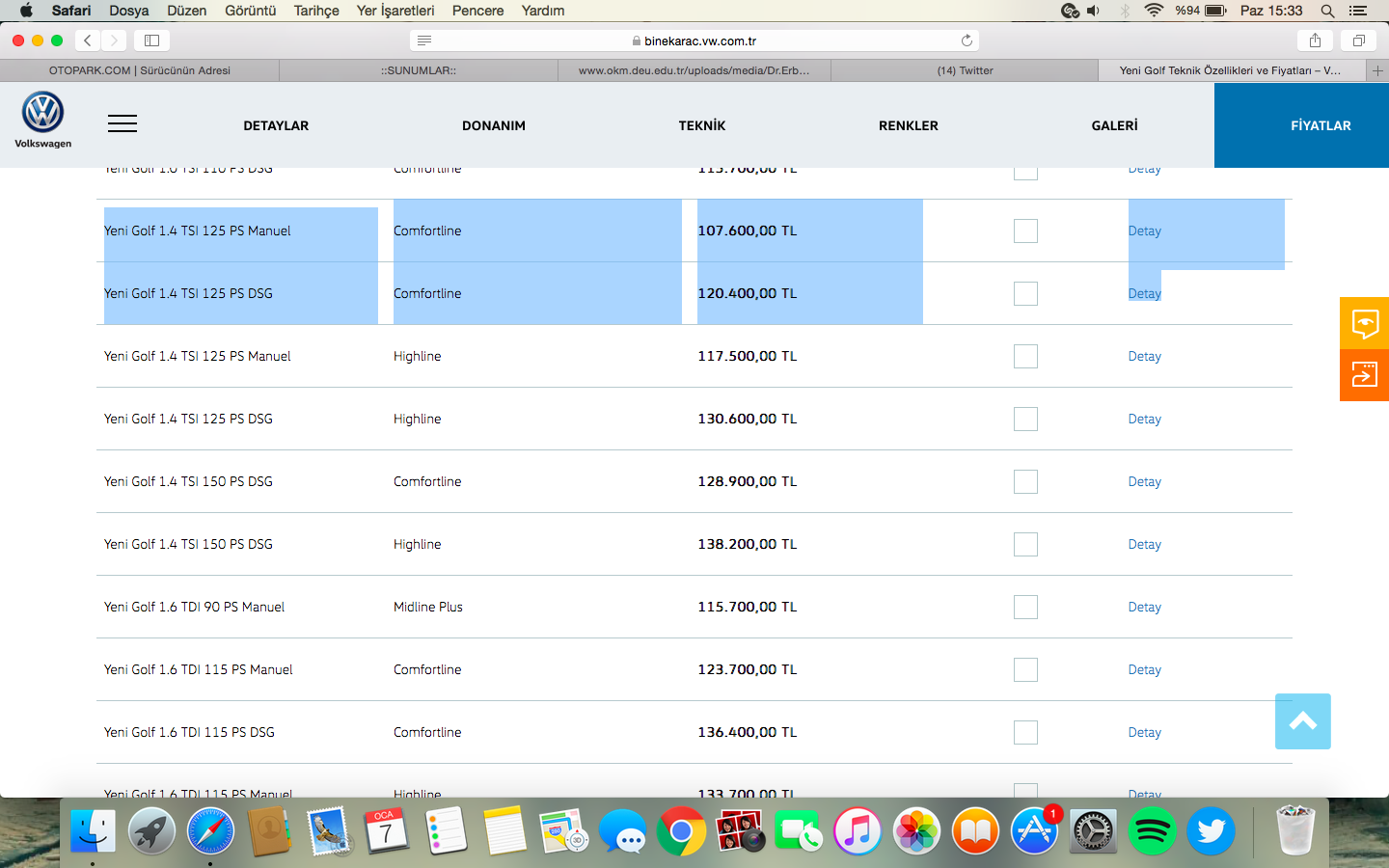Open Detay link for 136.400,00 TL row
This screenshot has height=868, width=1389.
[1145, 732]
